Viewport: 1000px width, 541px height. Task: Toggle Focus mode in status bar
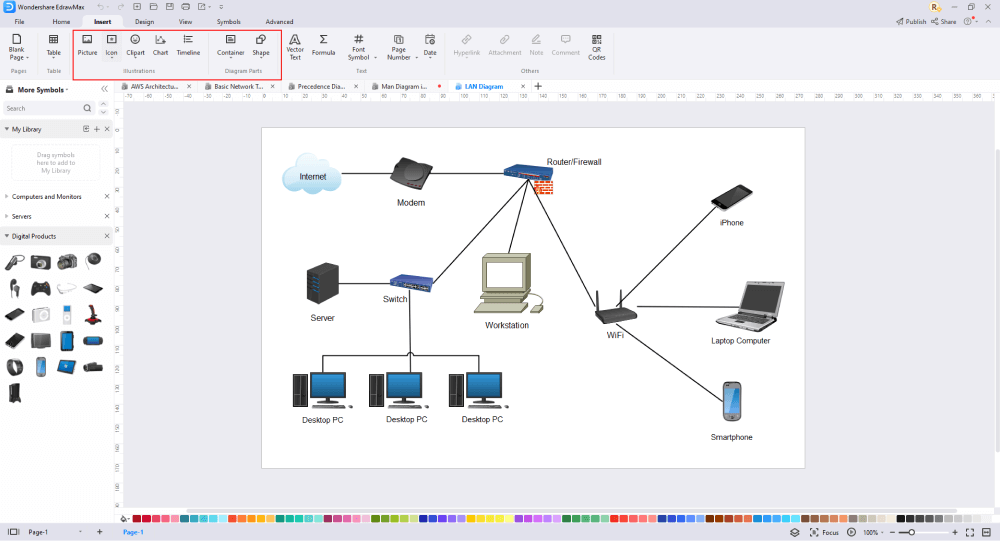pyautogui.click(x=824, y=532)
